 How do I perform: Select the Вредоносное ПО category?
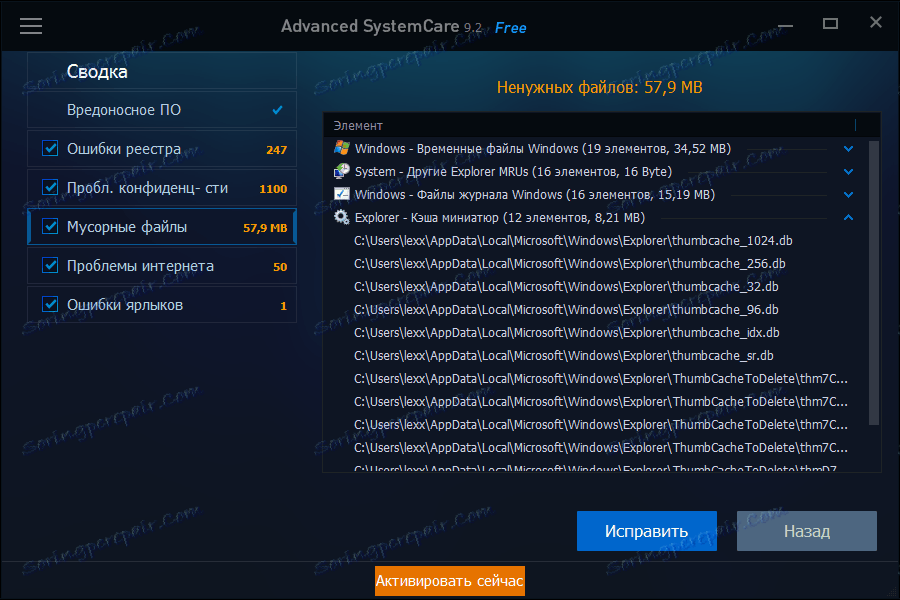pyautogui.click(x=162, y=110)
